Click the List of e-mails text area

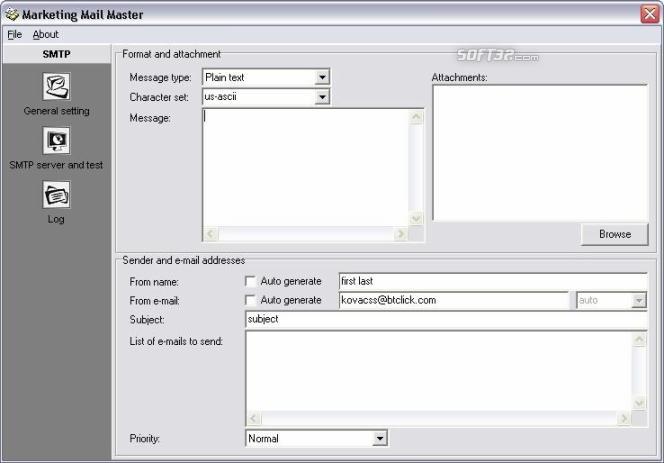pyautogui.click(x=439, y=372)
